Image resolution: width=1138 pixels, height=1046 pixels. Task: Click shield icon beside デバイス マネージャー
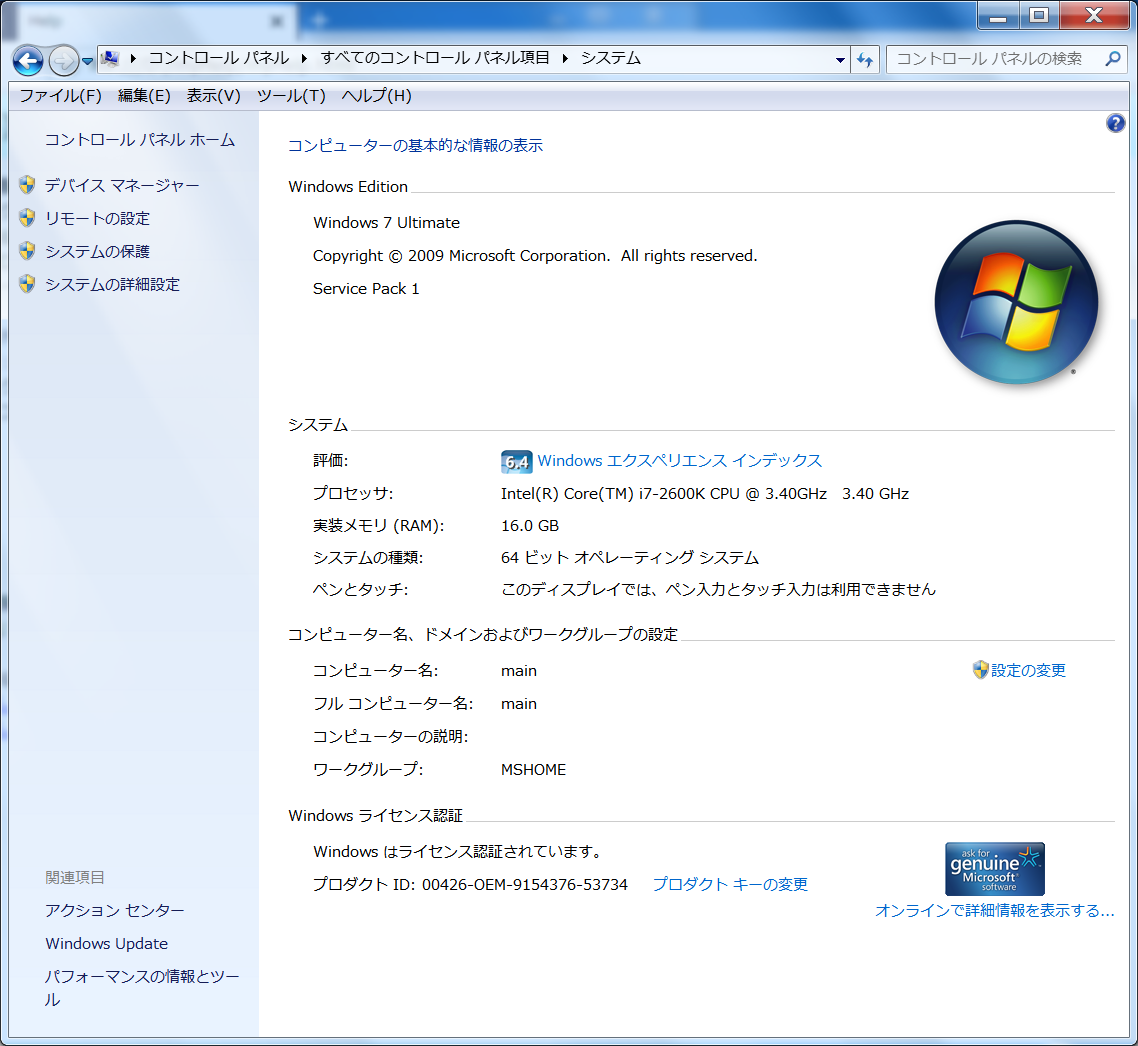point(28,185)
